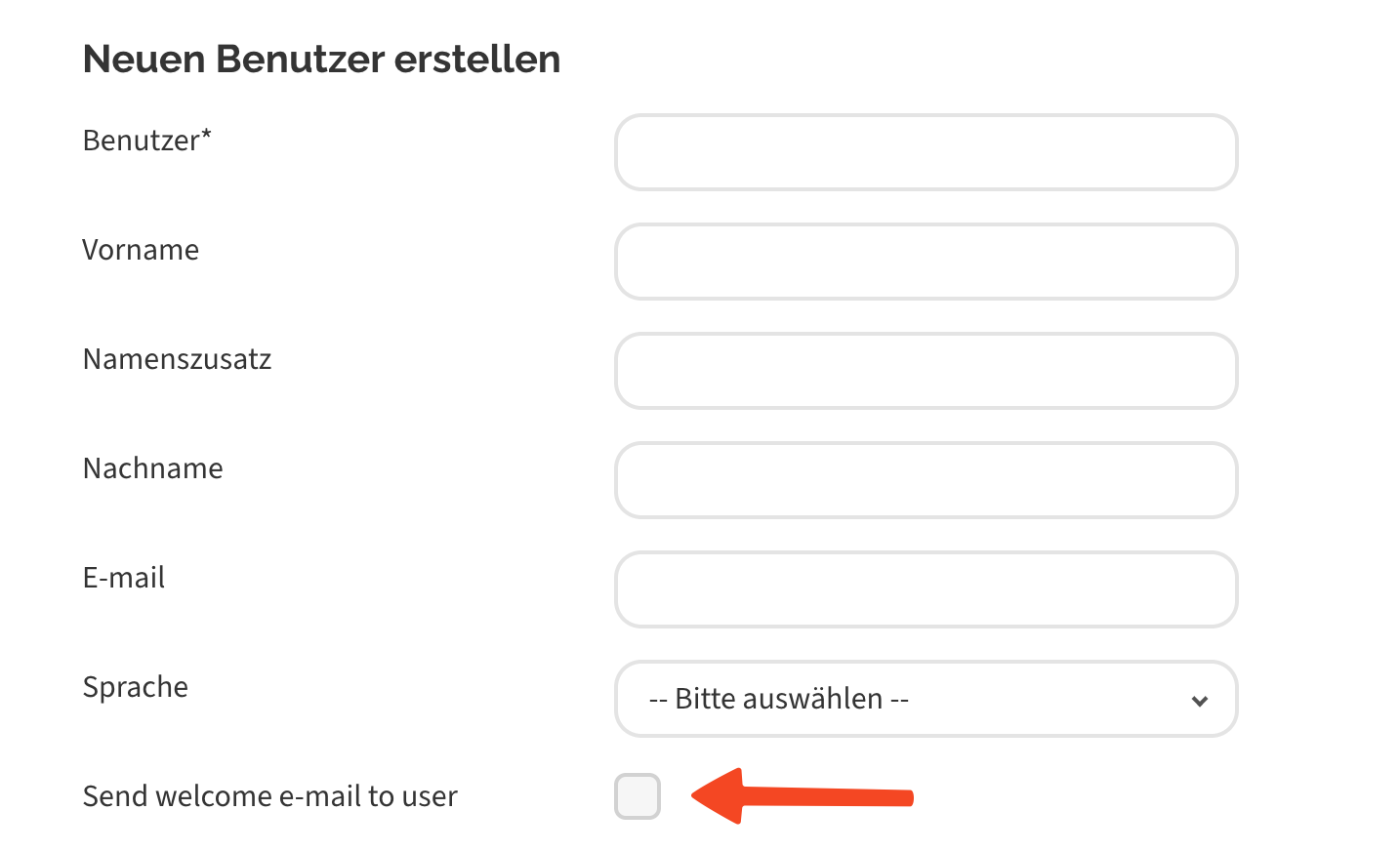
Task: Click the required asterisk next to Benutzer
Action: pos(206,135)
